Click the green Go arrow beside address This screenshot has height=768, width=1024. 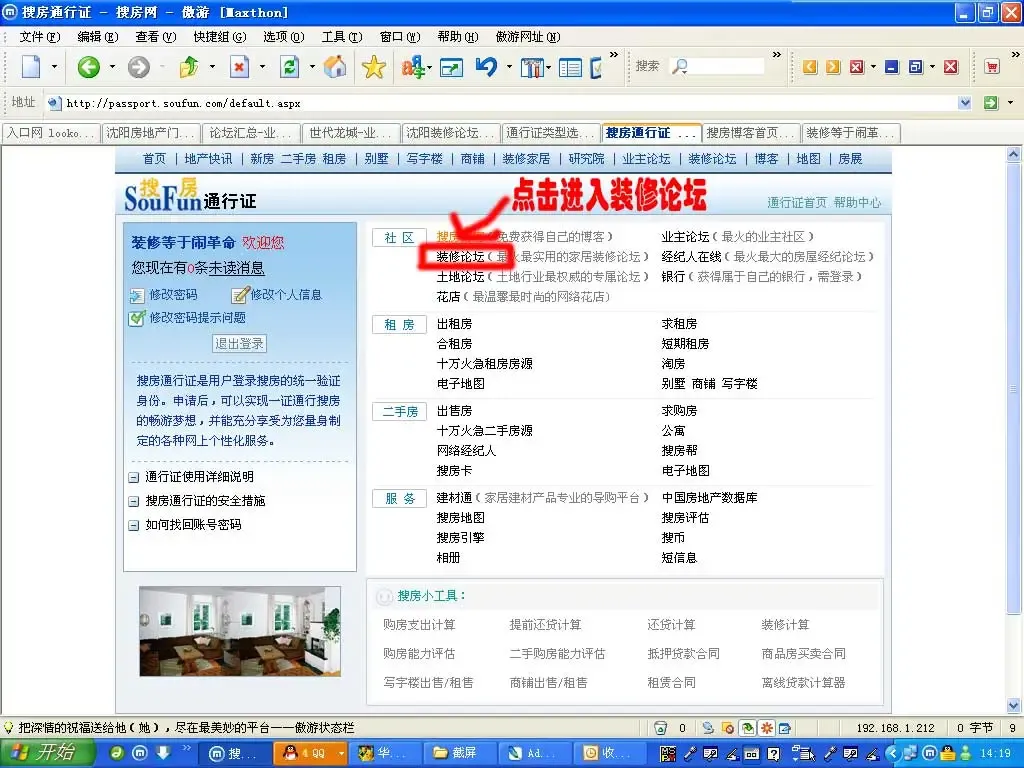991,103
